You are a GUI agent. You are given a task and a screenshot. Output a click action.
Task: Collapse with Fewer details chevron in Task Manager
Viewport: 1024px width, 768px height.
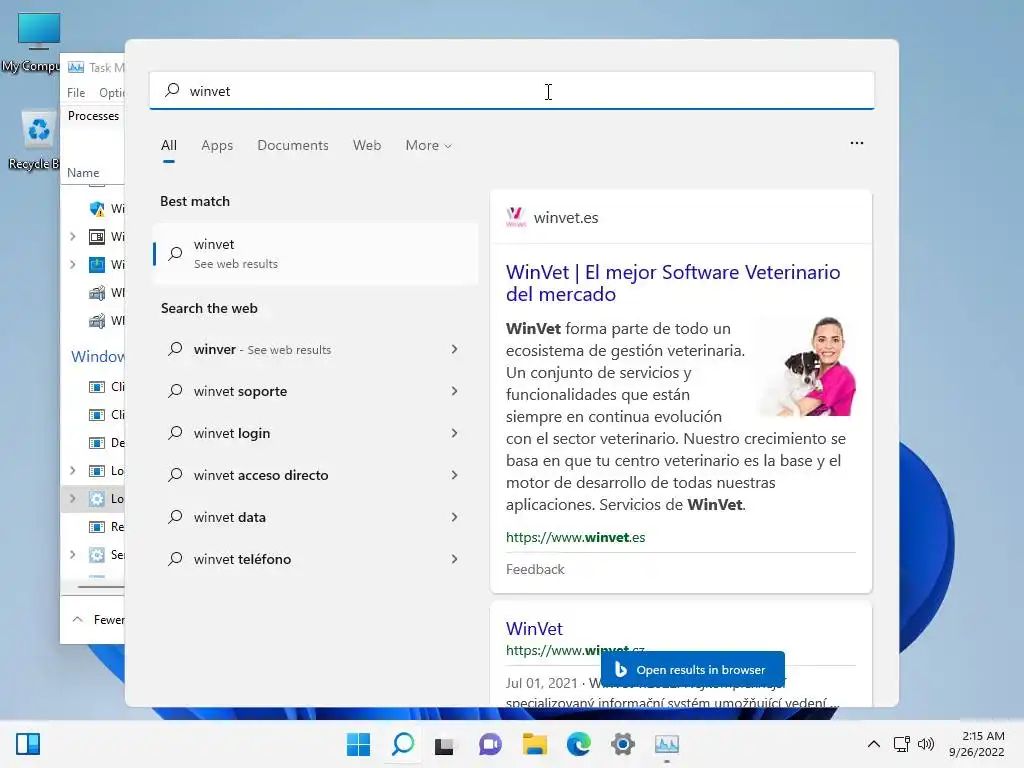77,619
